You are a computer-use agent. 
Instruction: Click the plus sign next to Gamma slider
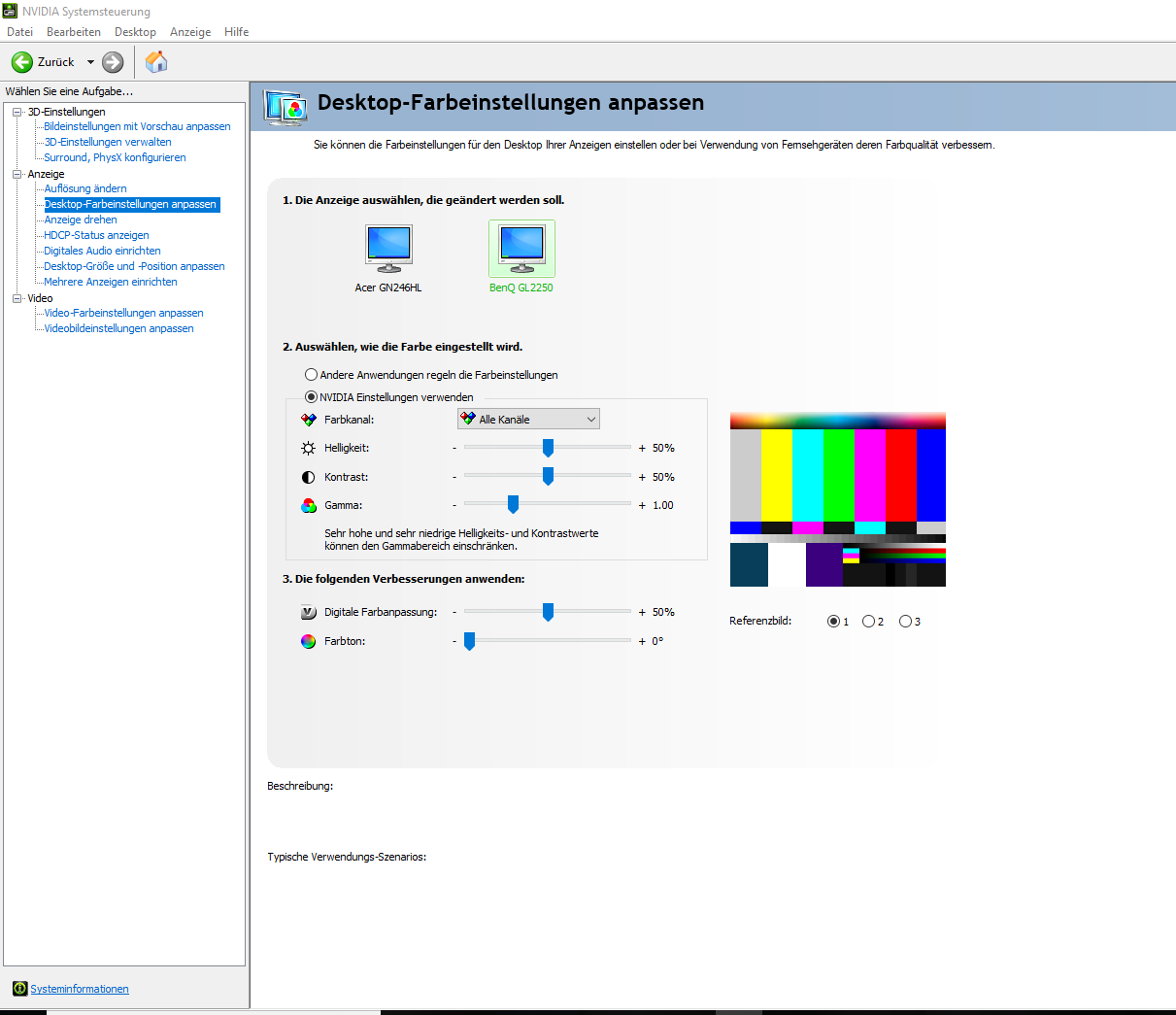click(642, 505)
